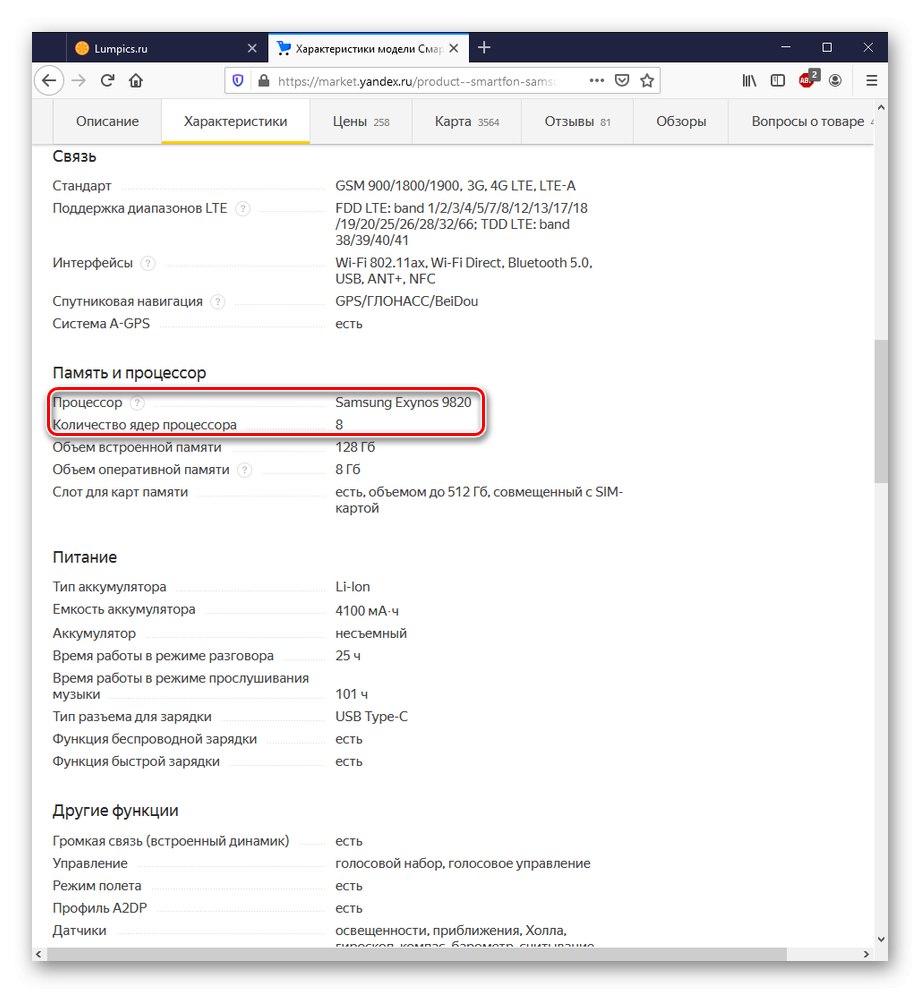Image resolution: width=920 pixels, height=993 pixels.
Task: Open a new browser tab
Action: click(x=484, y=47)
